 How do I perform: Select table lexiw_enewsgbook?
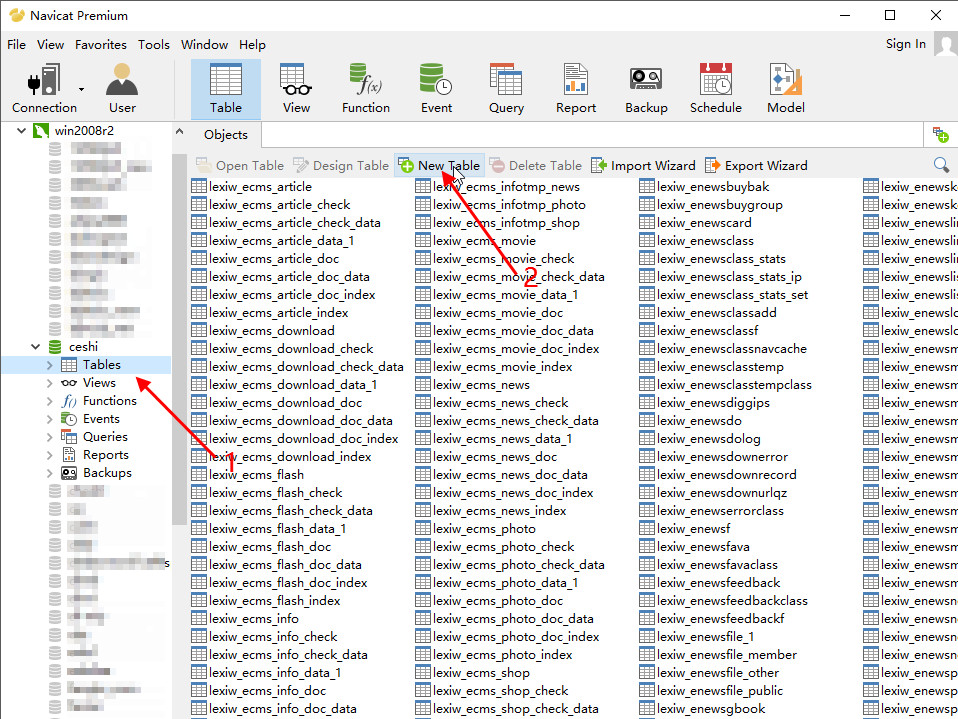[703, 709]
